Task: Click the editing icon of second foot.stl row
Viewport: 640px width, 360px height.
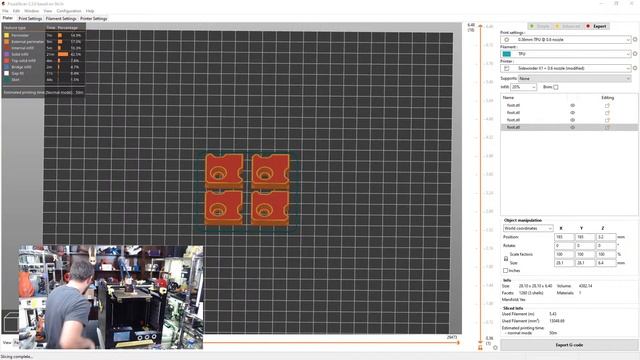Action: 607,113
